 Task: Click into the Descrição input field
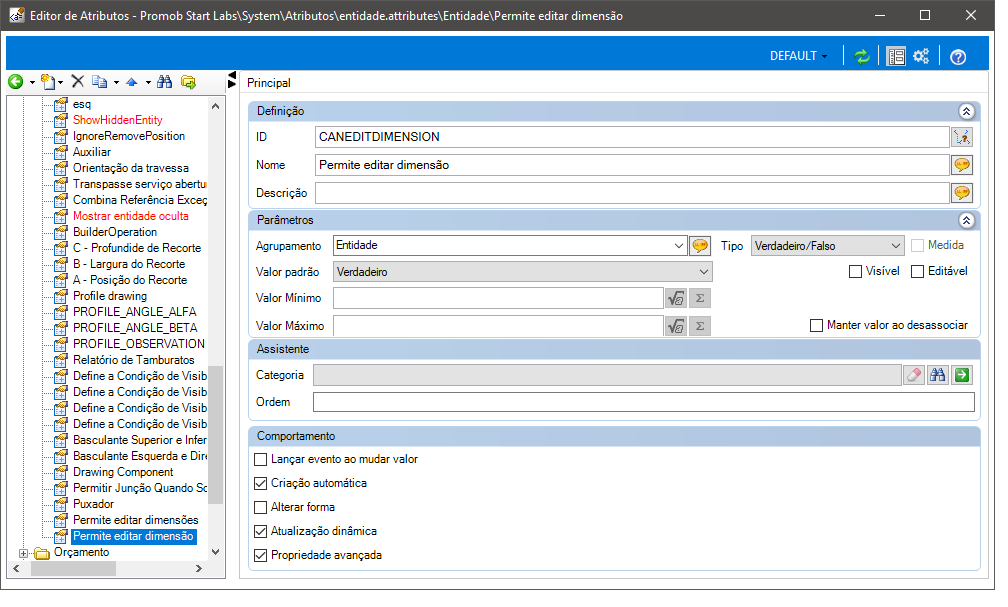click(x=632, y=193)
